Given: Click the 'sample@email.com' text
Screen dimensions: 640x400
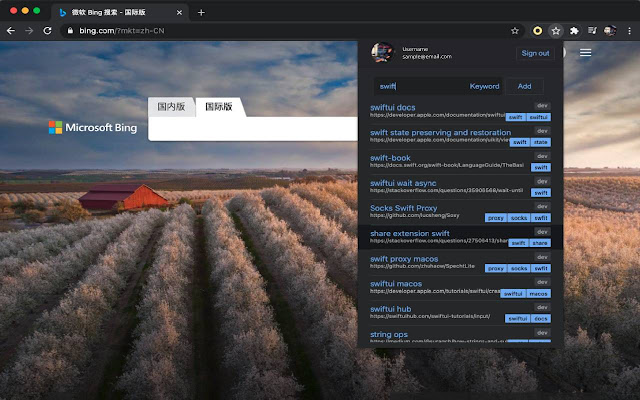Looking at the screenshot, I should tap(427, 57).
